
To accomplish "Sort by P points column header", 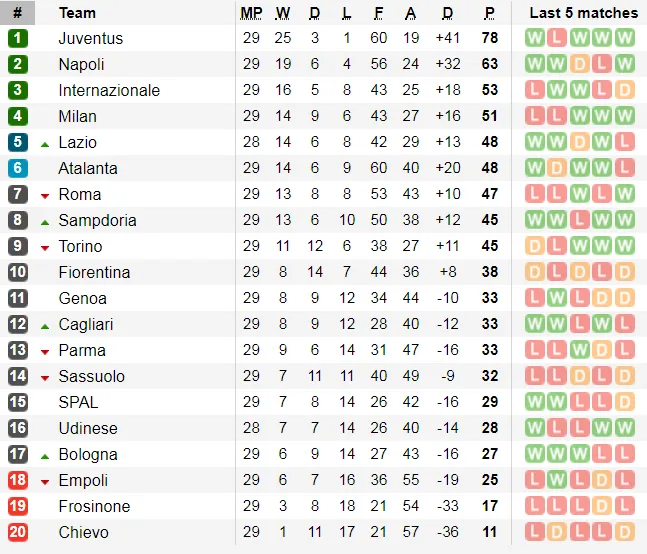I will click(x=489, y=13).
